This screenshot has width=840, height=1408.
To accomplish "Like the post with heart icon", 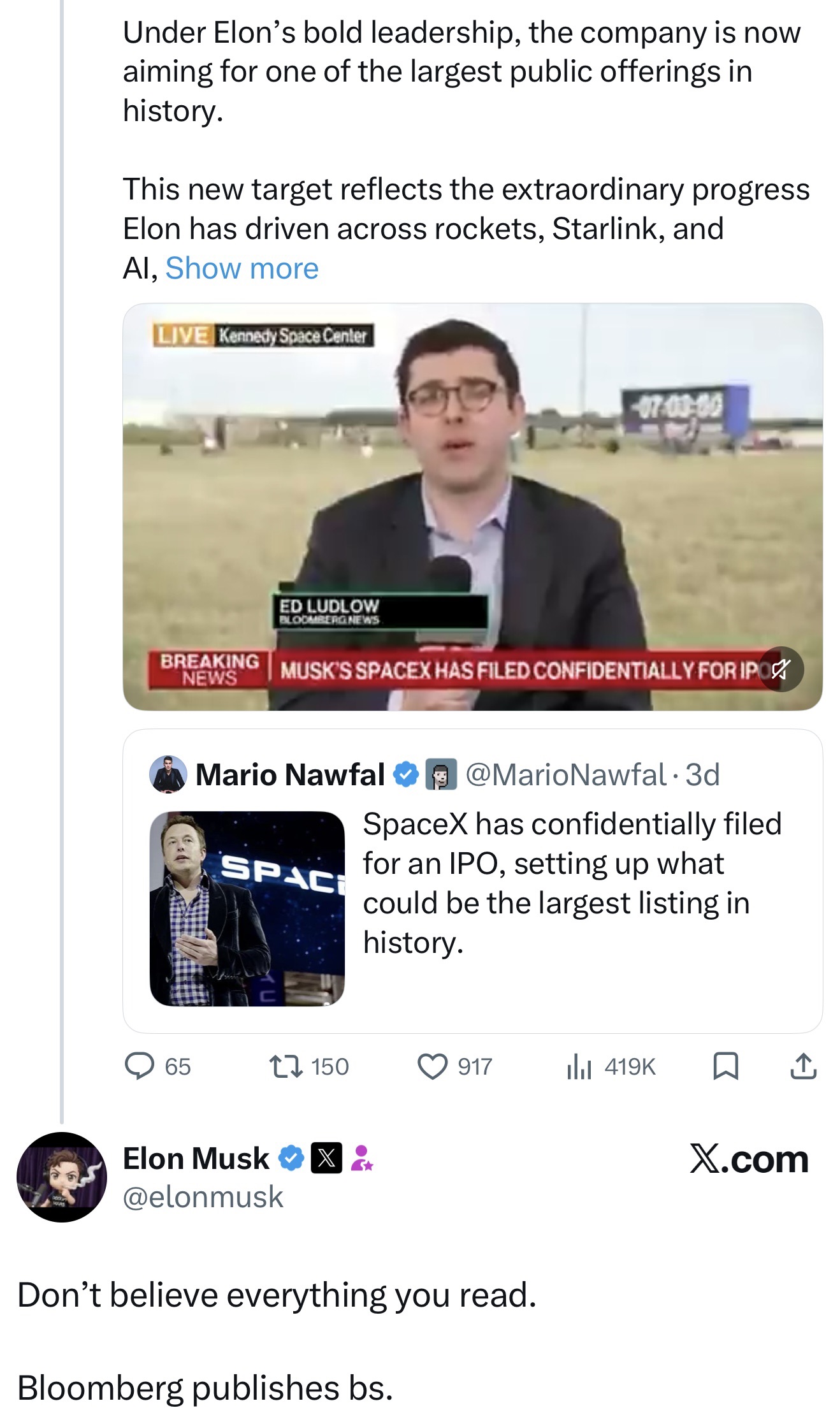I will [432, 1066].
